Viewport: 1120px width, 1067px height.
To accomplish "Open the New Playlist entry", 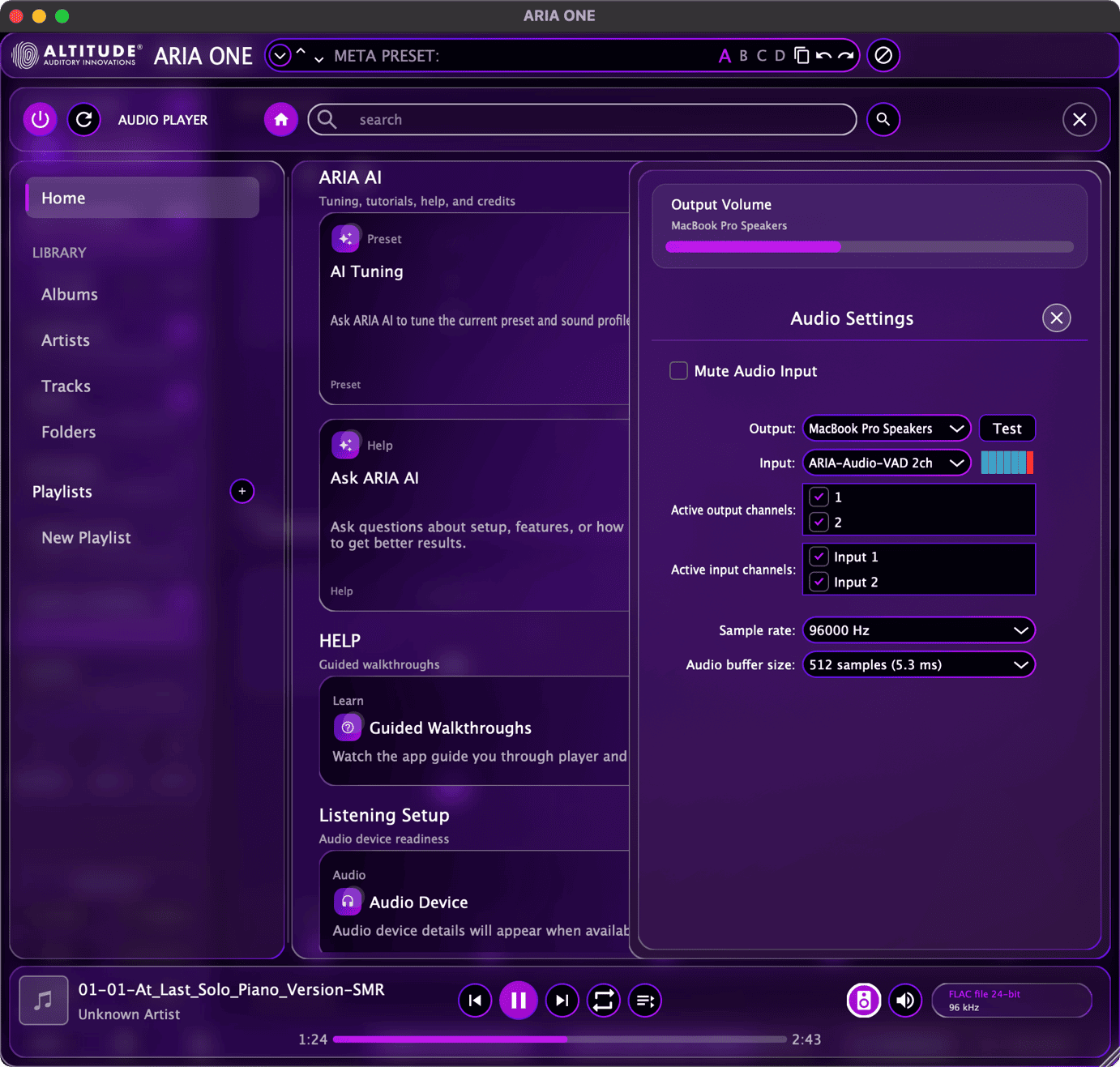I will (86, 537).
